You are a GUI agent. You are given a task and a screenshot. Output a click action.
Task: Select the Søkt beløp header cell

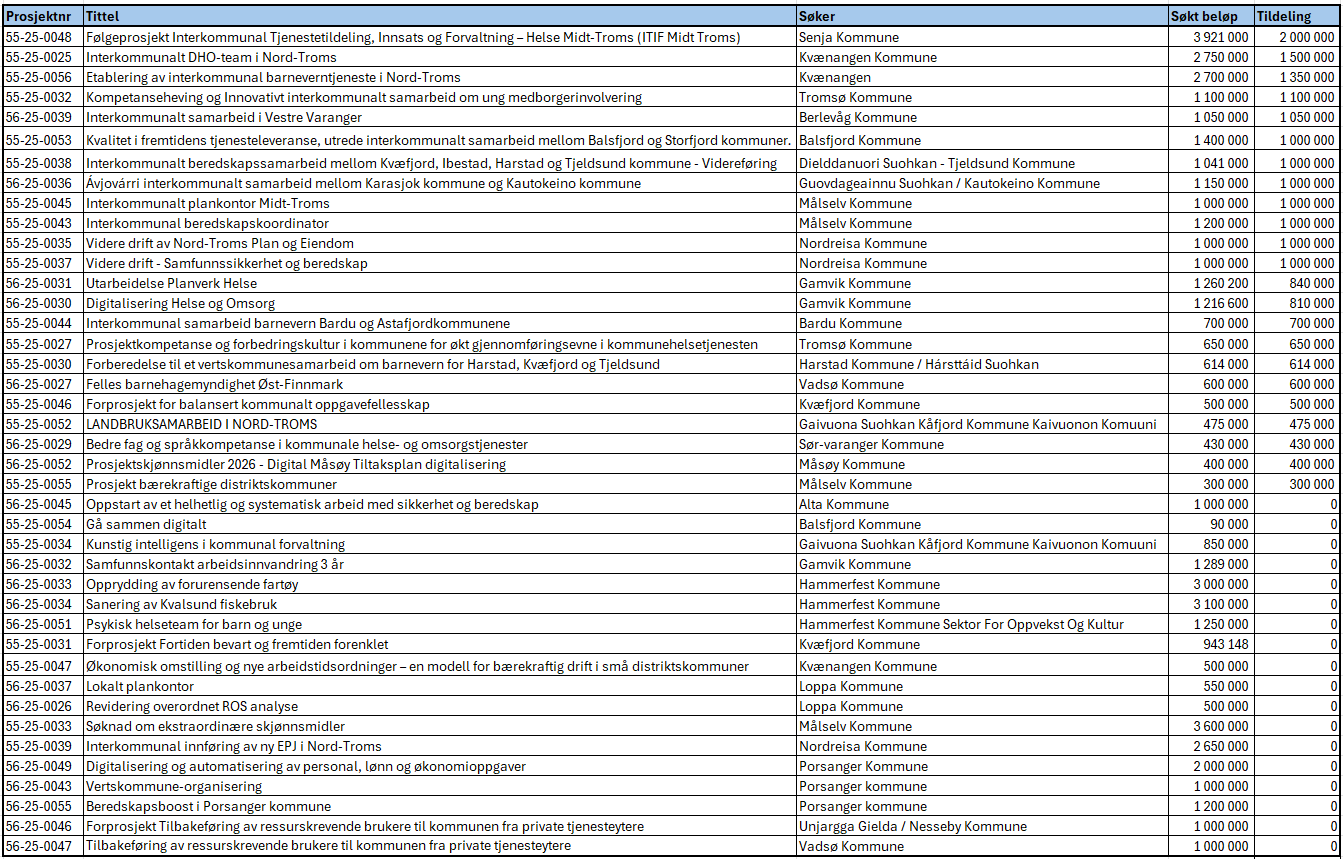(x=1209, y=17)
